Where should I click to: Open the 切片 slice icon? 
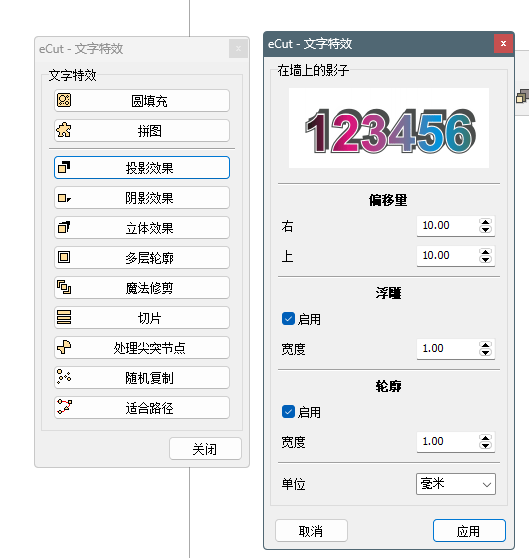pos(64,317)
